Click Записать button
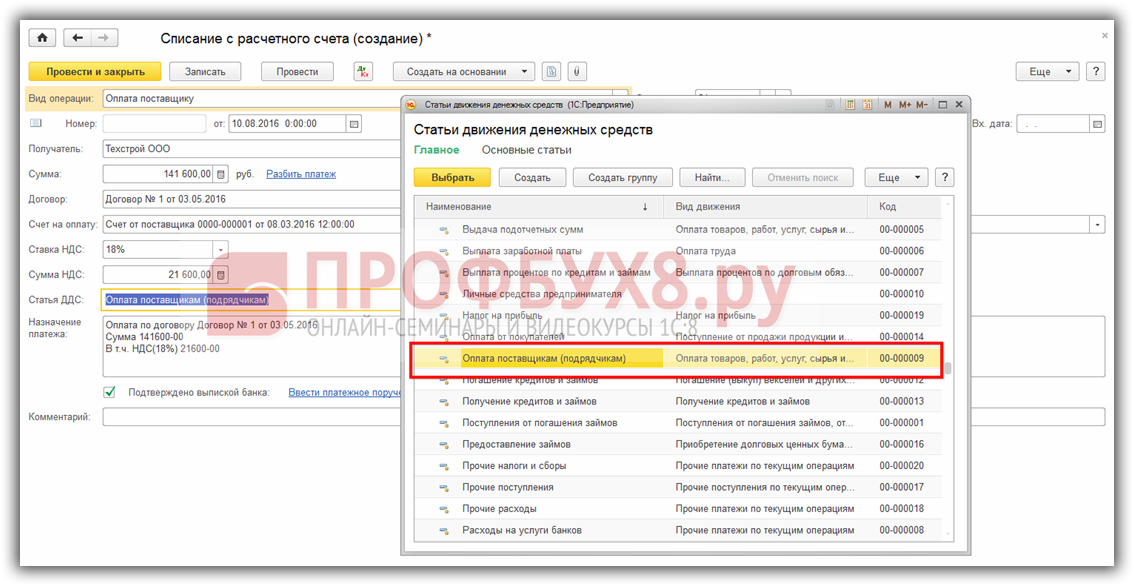The width and height of the screenshot is (1134, 586). point(205,72)
